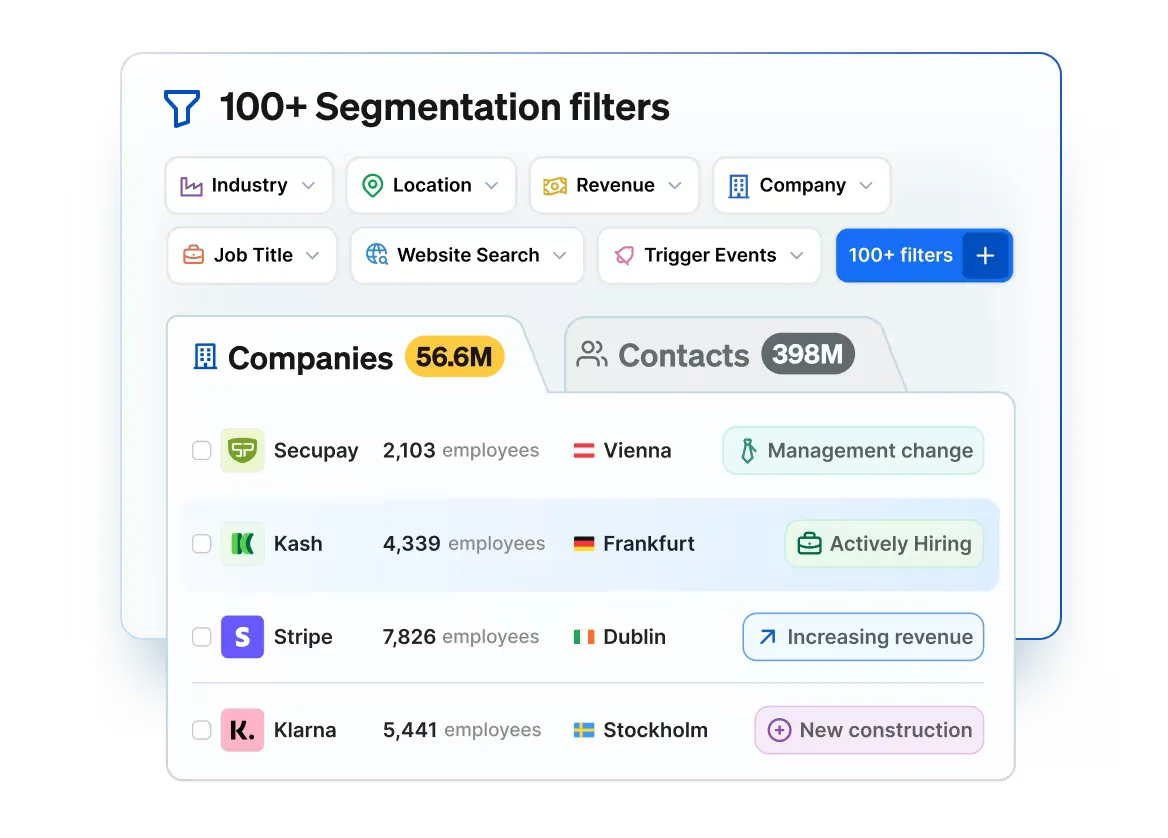Click the plus icon on 100+ filters
The width and height of the screenshot is (1168, 838).
(985, 256)
